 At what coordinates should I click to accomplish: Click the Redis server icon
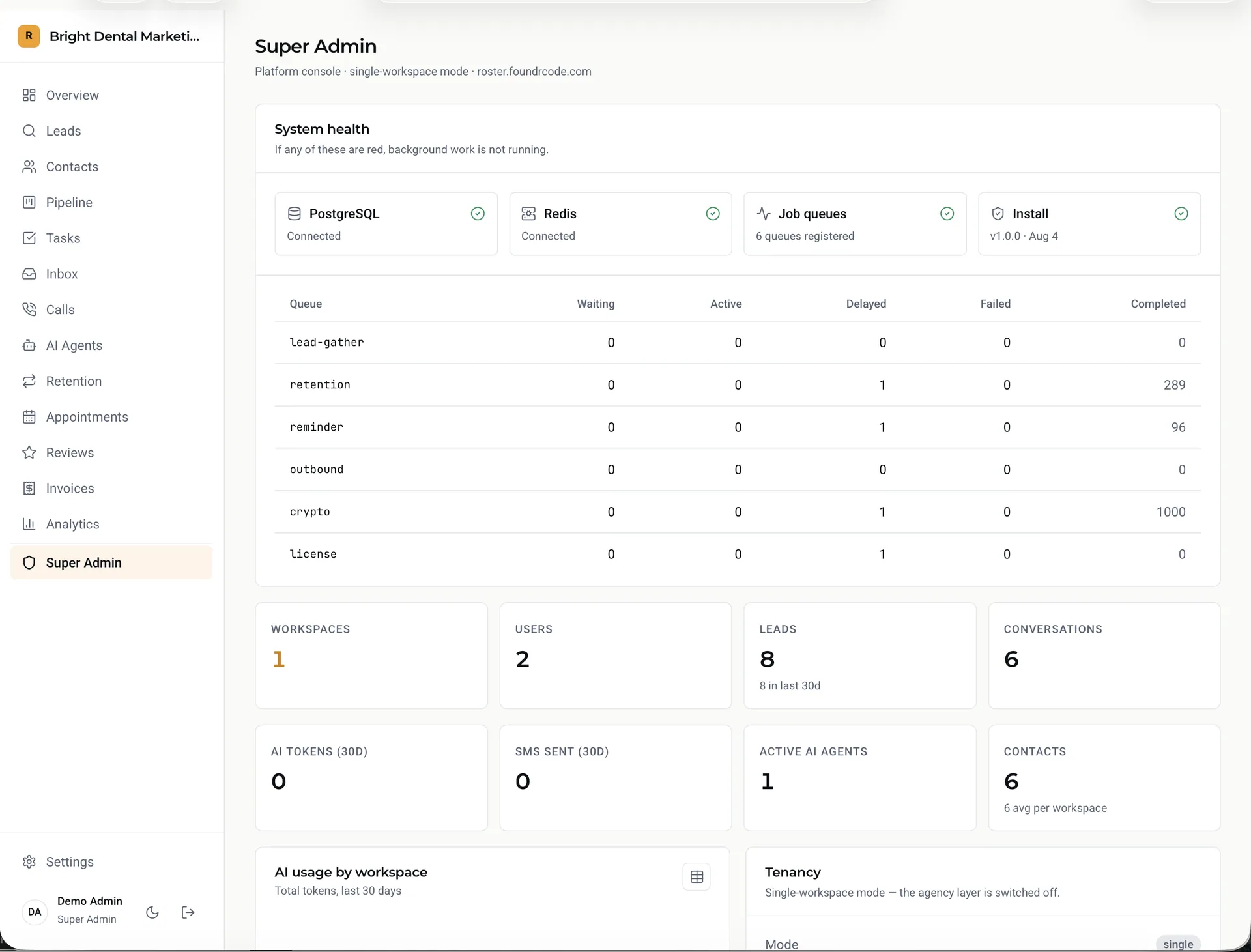pyautogui.click(x=528, y=214)
